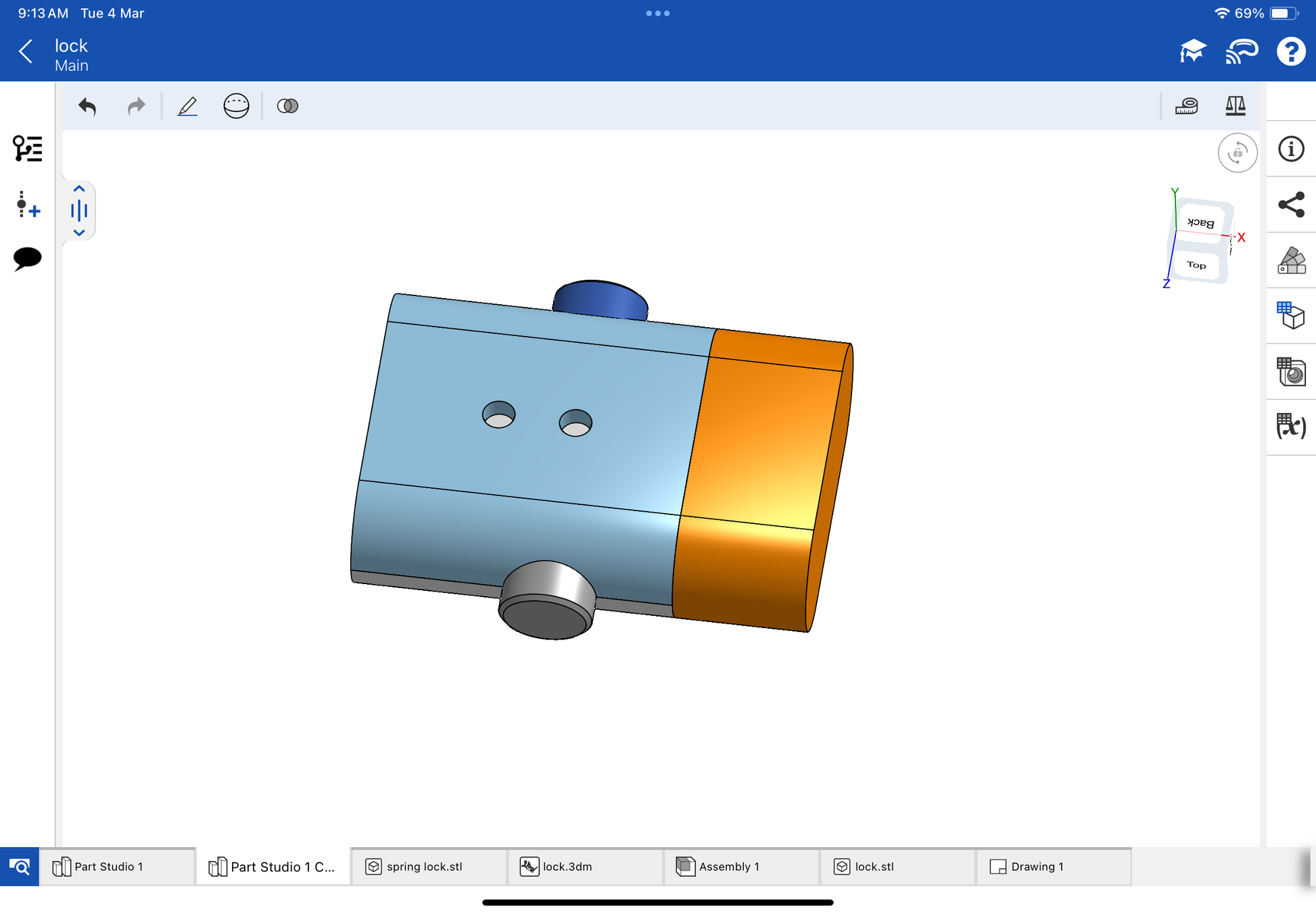Select the Top face of view cube
Screen dimensions: 1316x914
pos(1196,265)
